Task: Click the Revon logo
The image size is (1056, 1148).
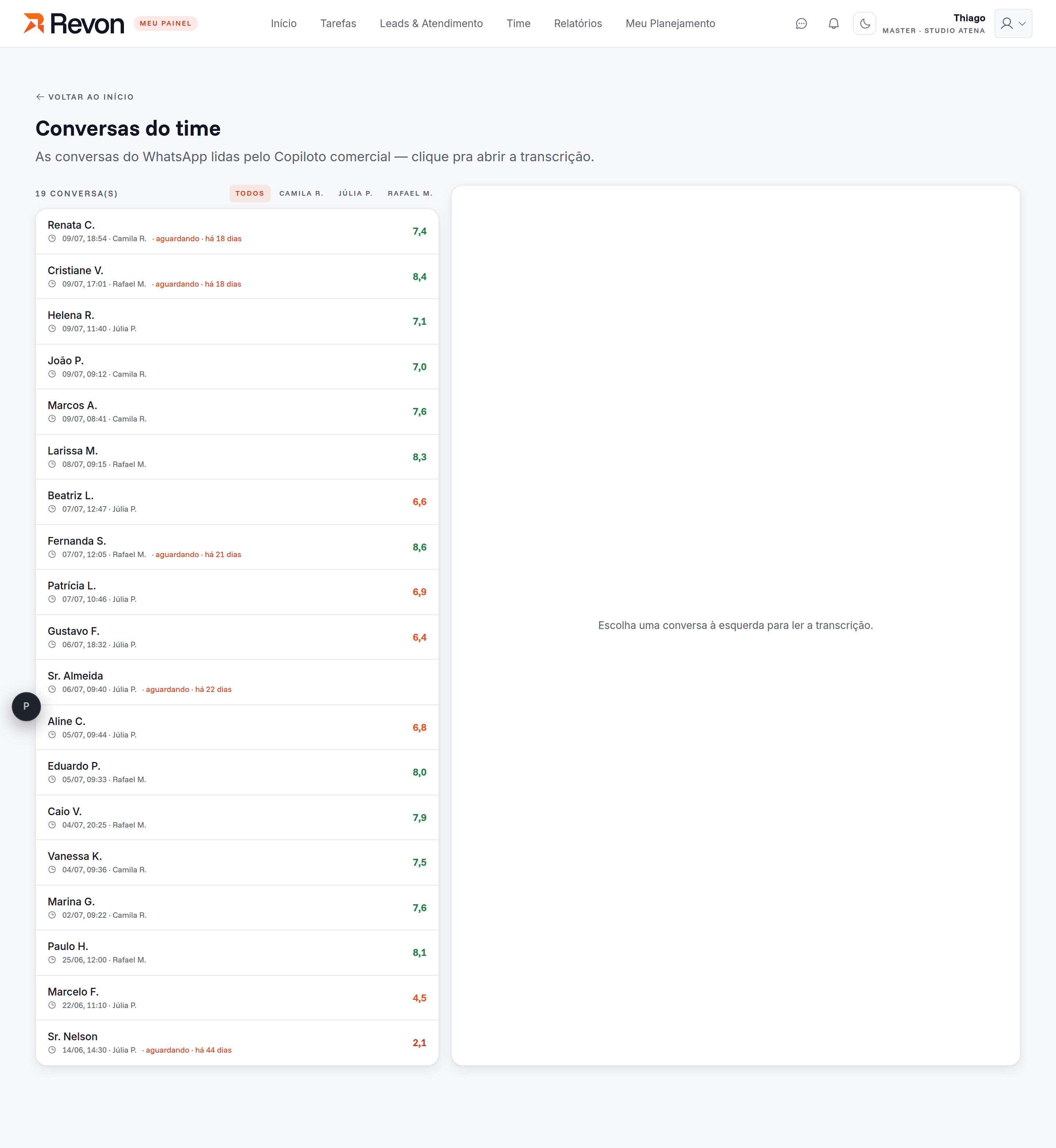Action: [74, 23]
